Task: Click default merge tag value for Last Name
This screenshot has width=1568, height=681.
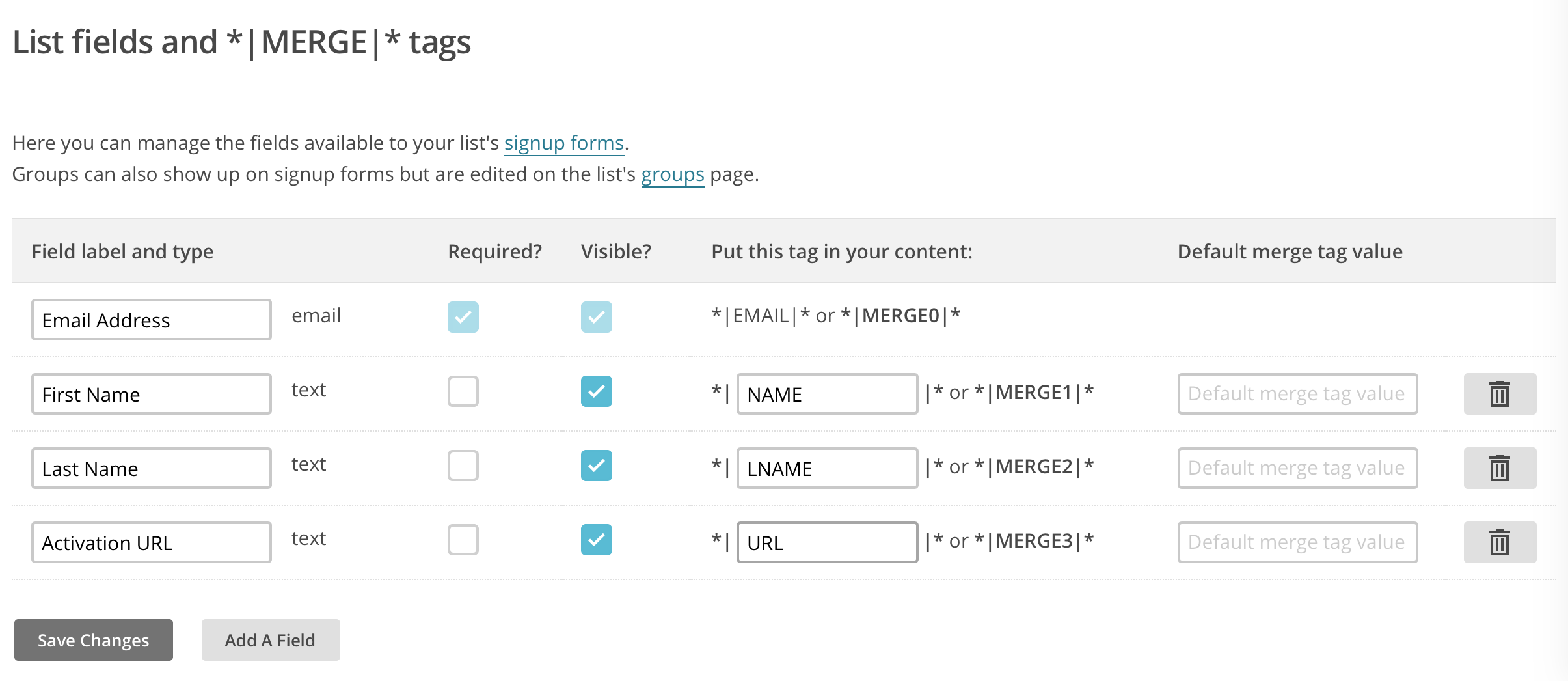Action: 1297,468
